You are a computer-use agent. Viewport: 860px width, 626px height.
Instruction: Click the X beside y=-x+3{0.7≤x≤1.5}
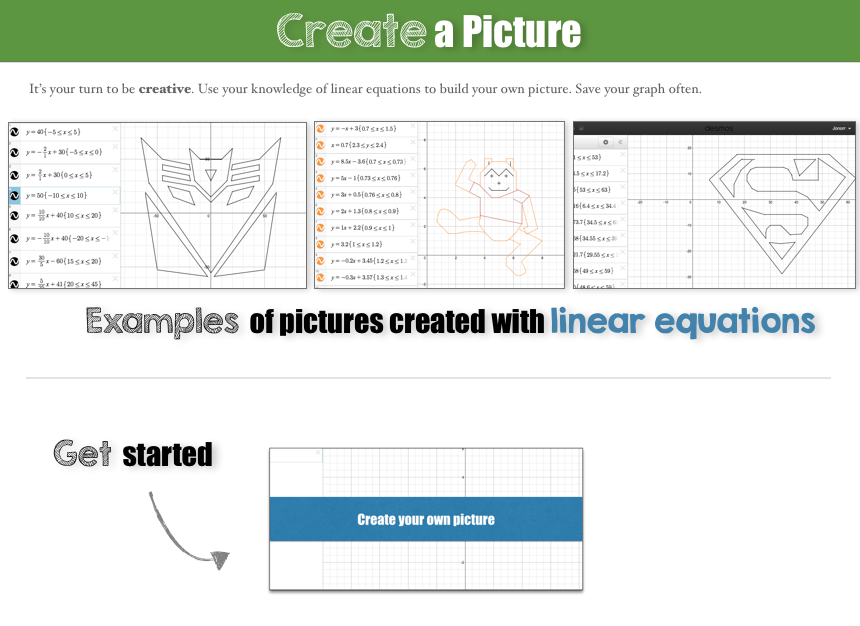coord(413,125)
